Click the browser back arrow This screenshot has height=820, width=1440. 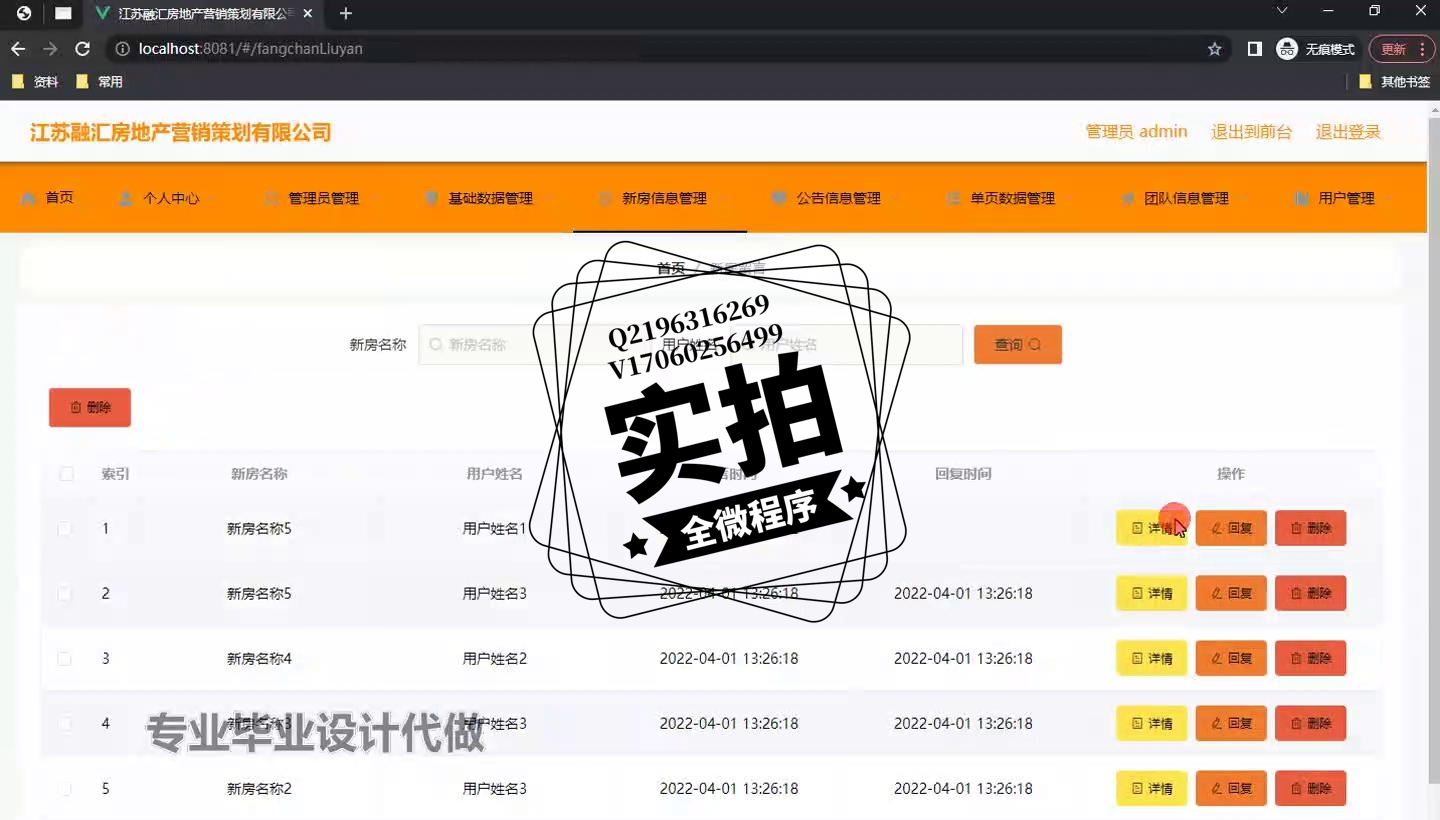tap(18, 49)
